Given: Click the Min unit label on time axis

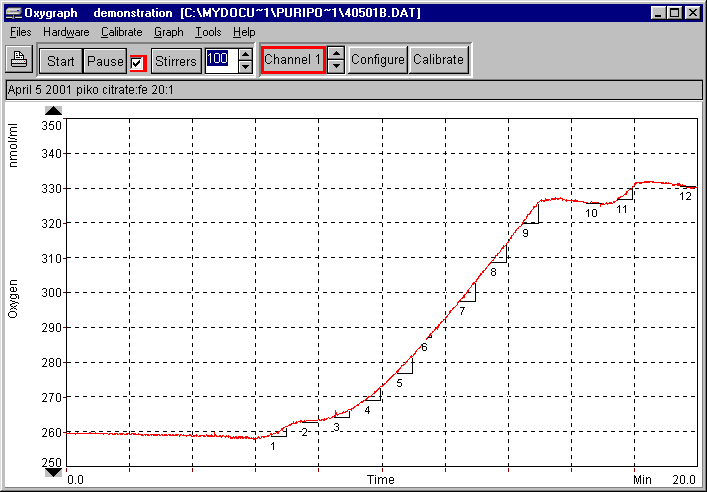Looking at the screenshot, I should [x=642, y=479].
